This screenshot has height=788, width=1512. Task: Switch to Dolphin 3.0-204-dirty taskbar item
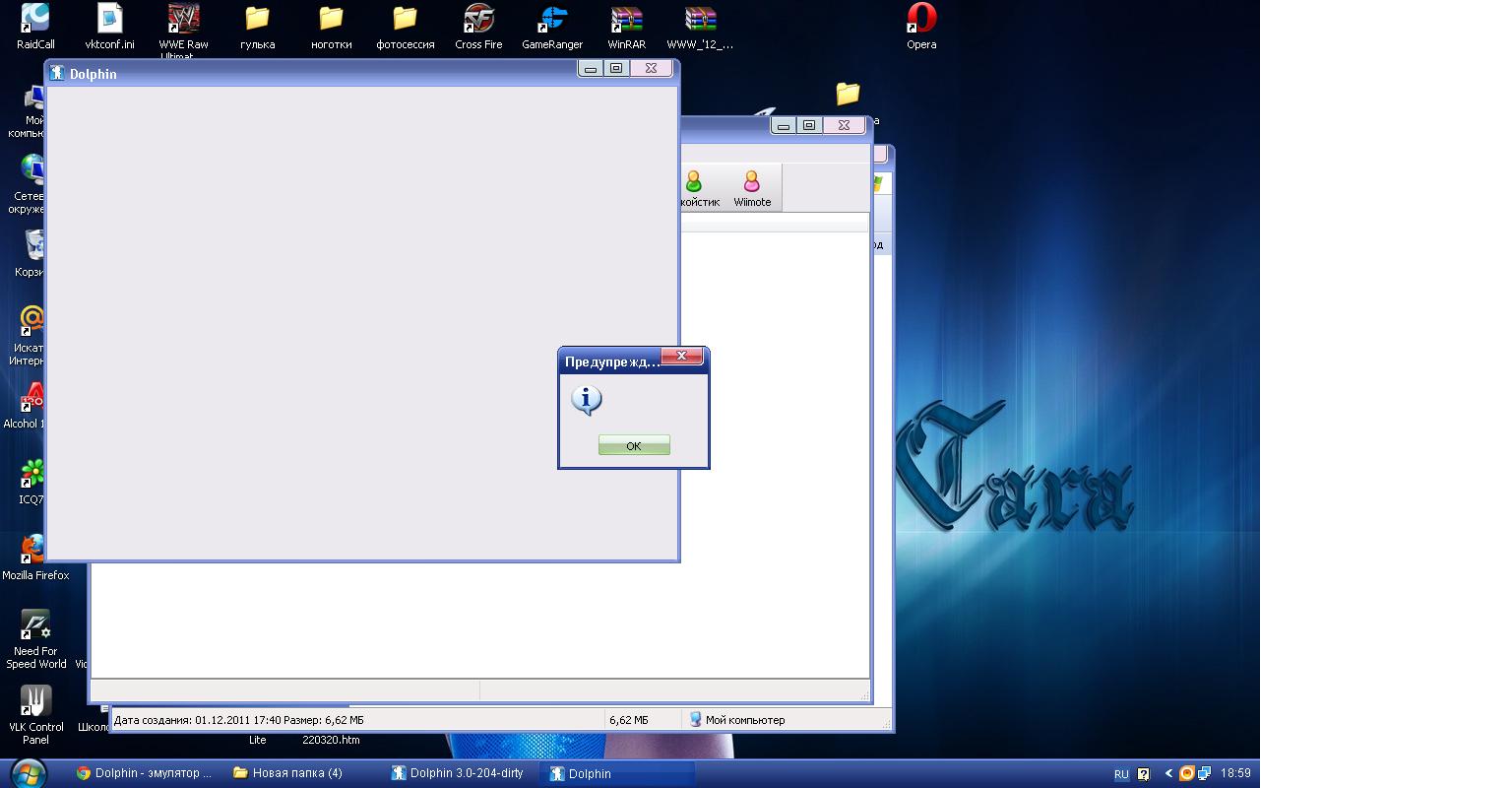click(458, 773)
